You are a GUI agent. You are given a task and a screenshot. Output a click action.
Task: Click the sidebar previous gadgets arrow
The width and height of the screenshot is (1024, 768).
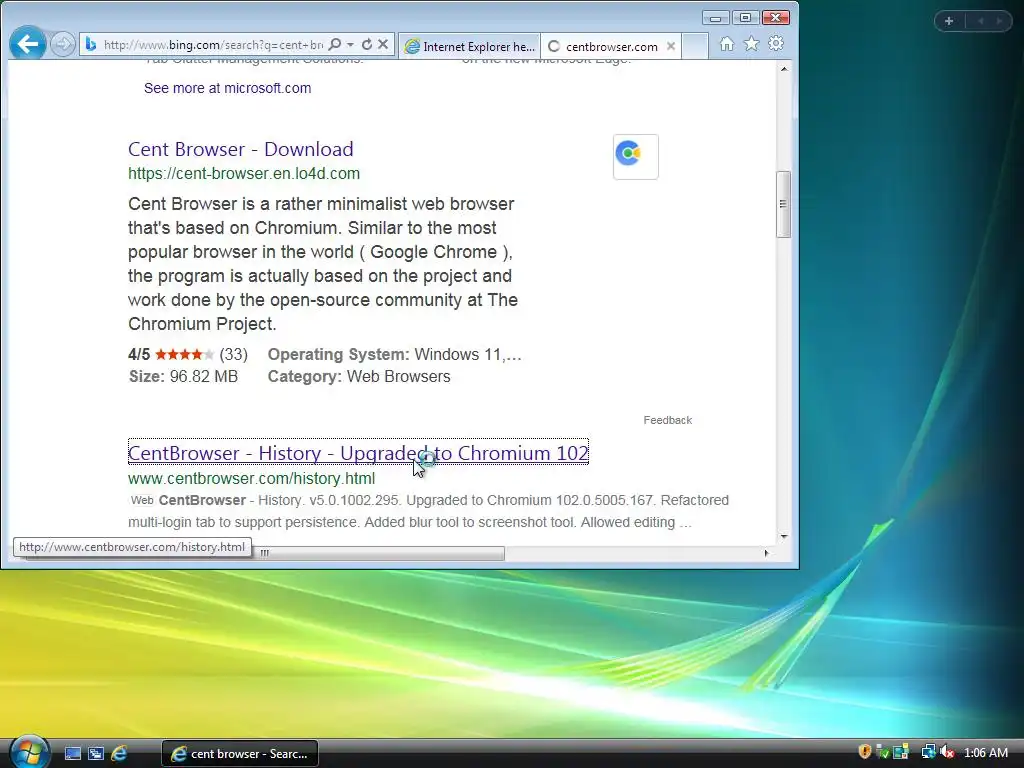[x=980, y=21]
